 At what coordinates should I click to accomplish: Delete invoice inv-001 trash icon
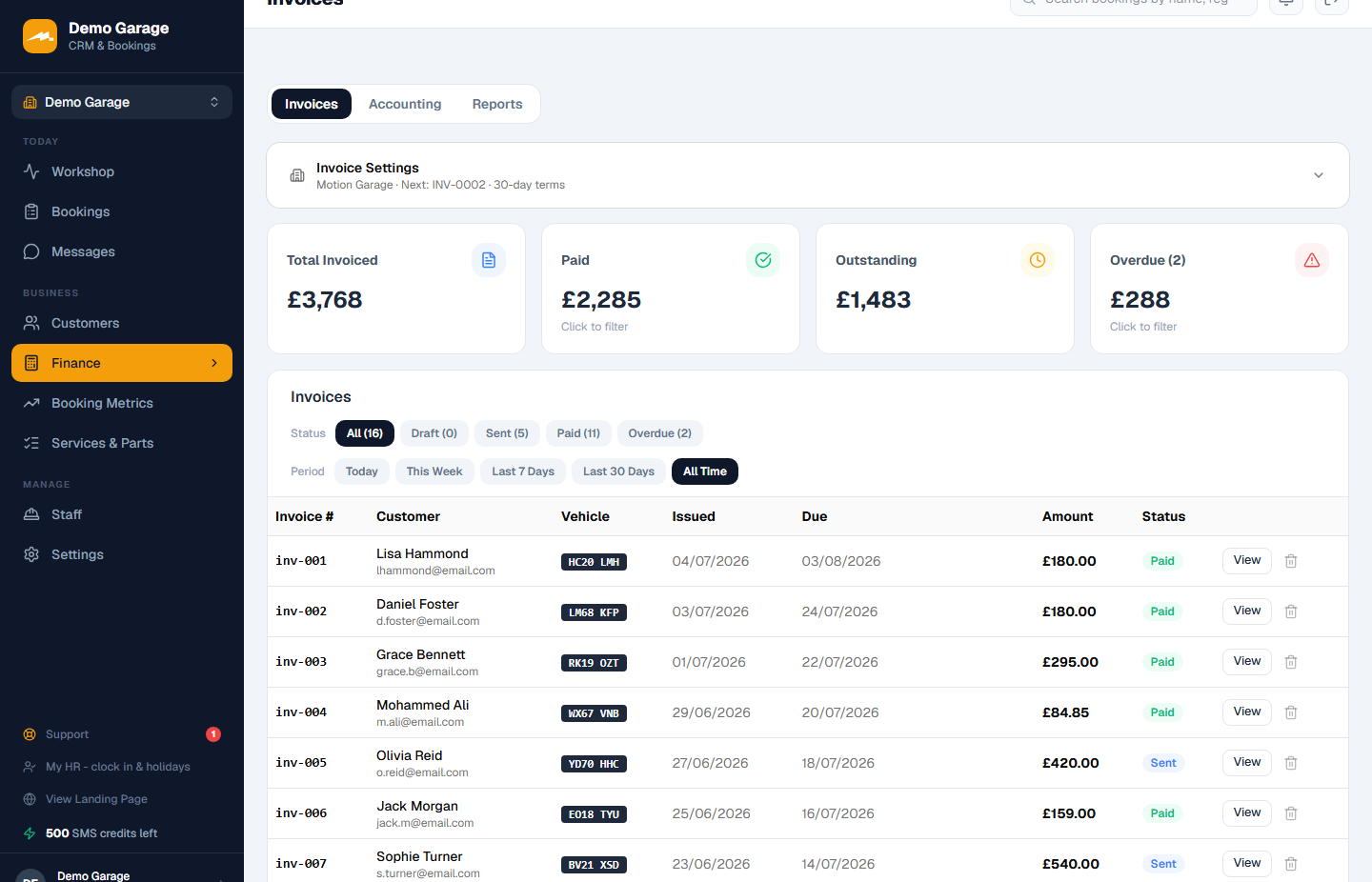tap(1291, 561)
